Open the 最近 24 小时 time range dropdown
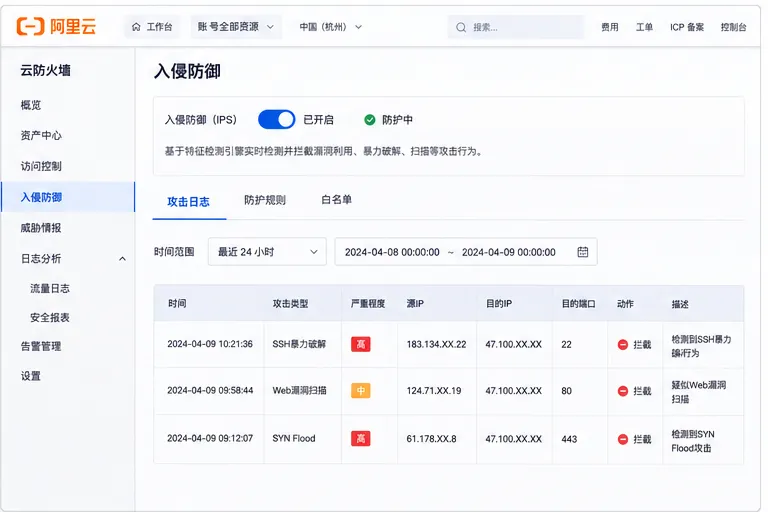The image size is (768, 512). [267, 252]
